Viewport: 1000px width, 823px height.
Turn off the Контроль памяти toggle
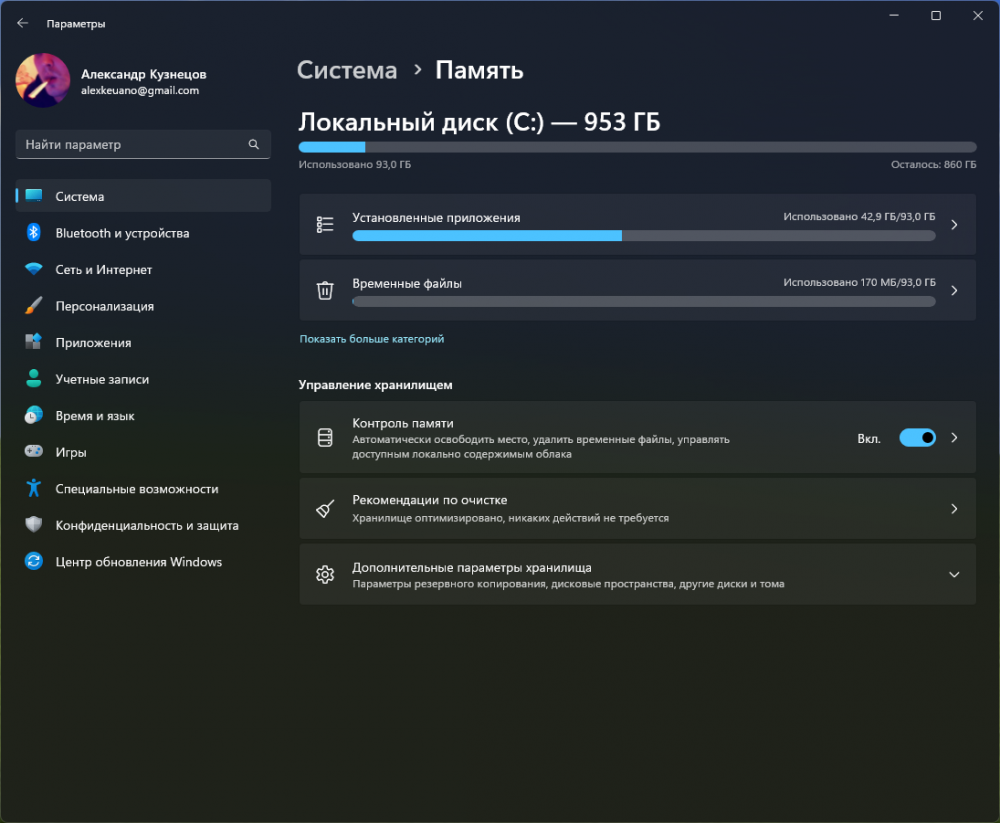tap(917, 438)
